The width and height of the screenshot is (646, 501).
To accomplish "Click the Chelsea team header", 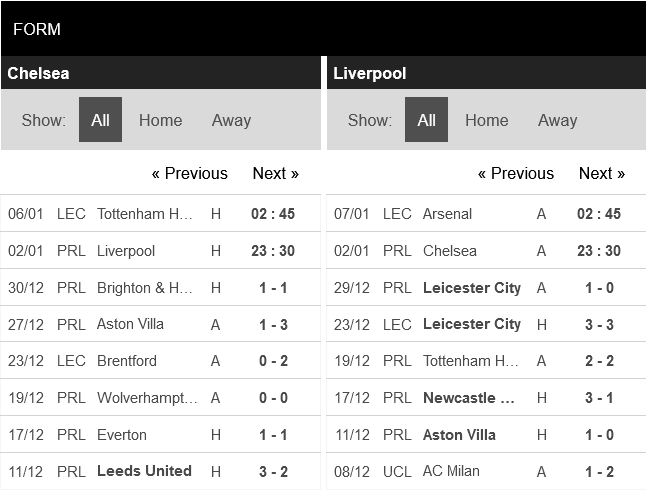I will point(38,73).
